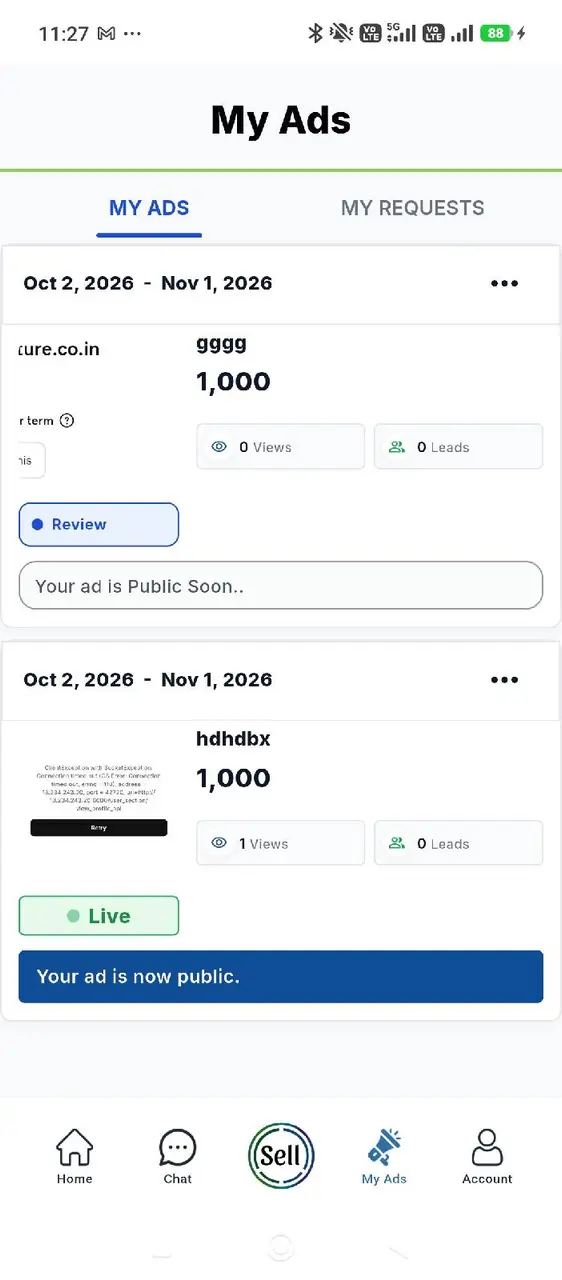Tap the 'Your ad is Public Soon..' field

281,586
